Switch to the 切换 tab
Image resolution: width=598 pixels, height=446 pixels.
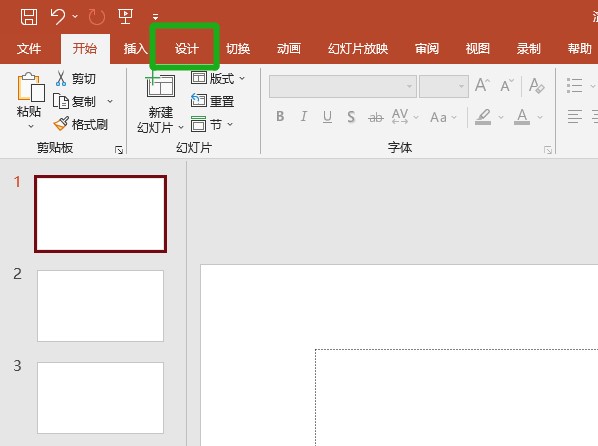pos(238,48)
